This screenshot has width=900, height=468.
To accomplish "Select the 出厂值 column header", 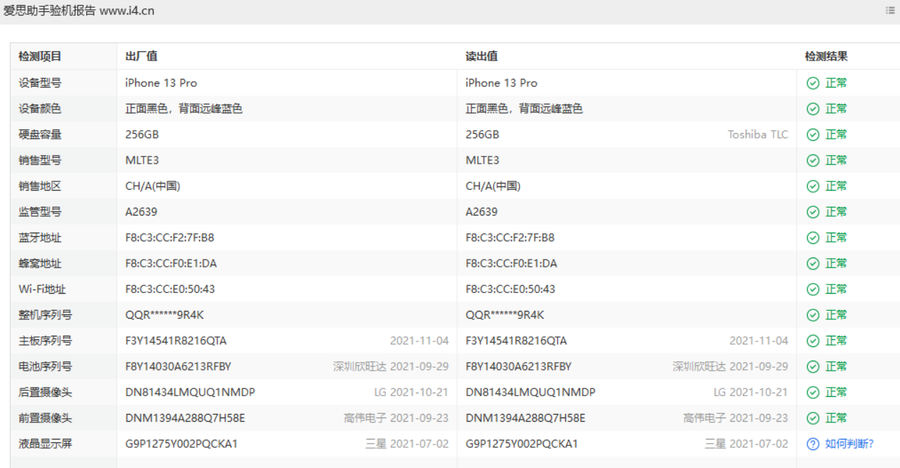I will point(141,56).
